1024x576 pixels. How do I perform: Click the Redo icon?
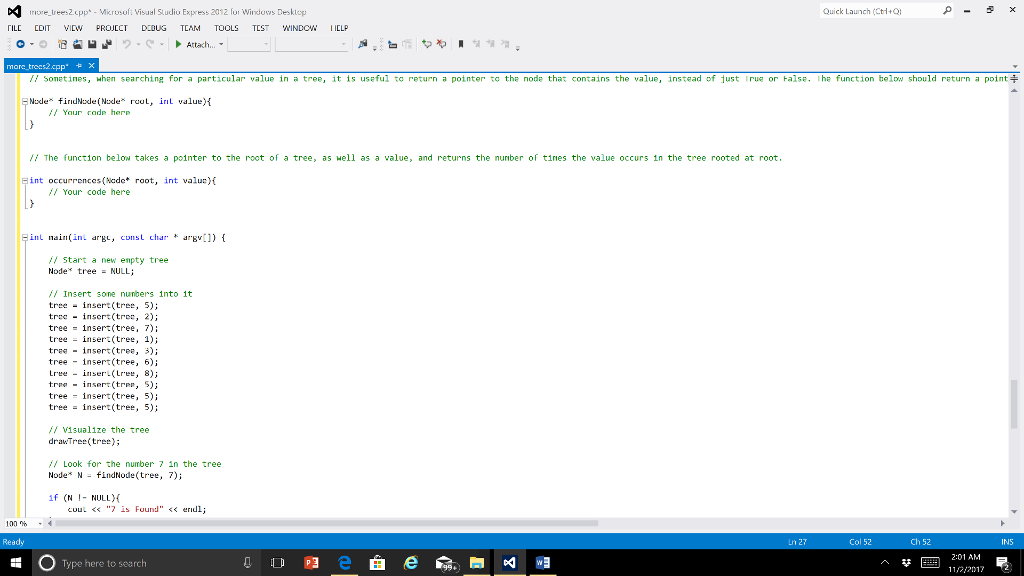[x=148, y=44]
